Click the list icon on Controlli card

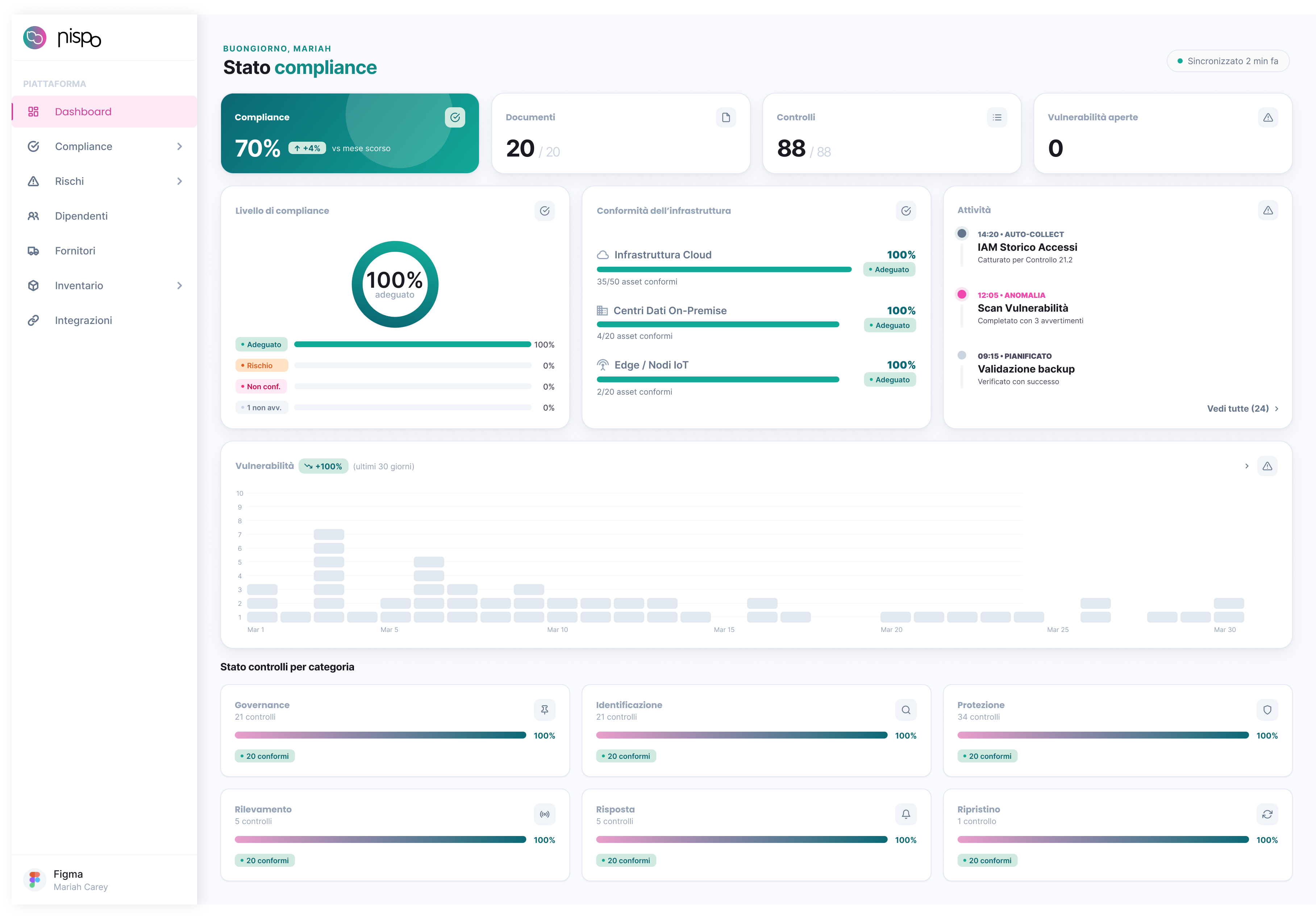coord(997,117)
